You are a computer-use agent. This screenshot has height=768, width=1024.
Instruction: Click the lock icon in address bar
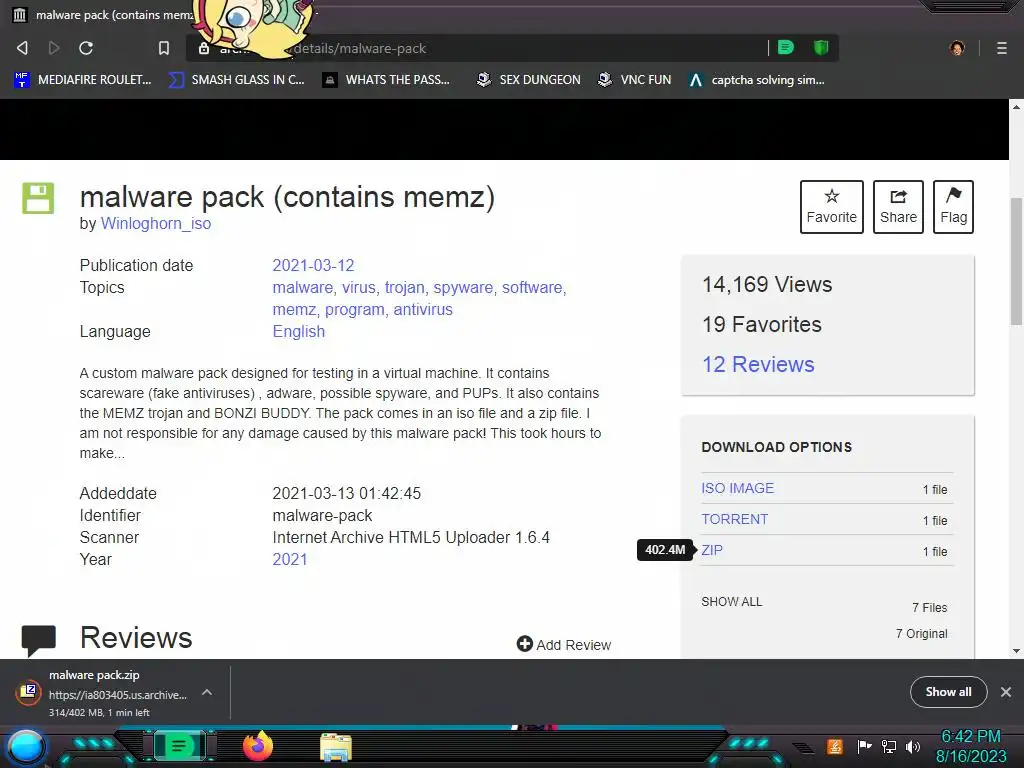[x=204, y=48]
